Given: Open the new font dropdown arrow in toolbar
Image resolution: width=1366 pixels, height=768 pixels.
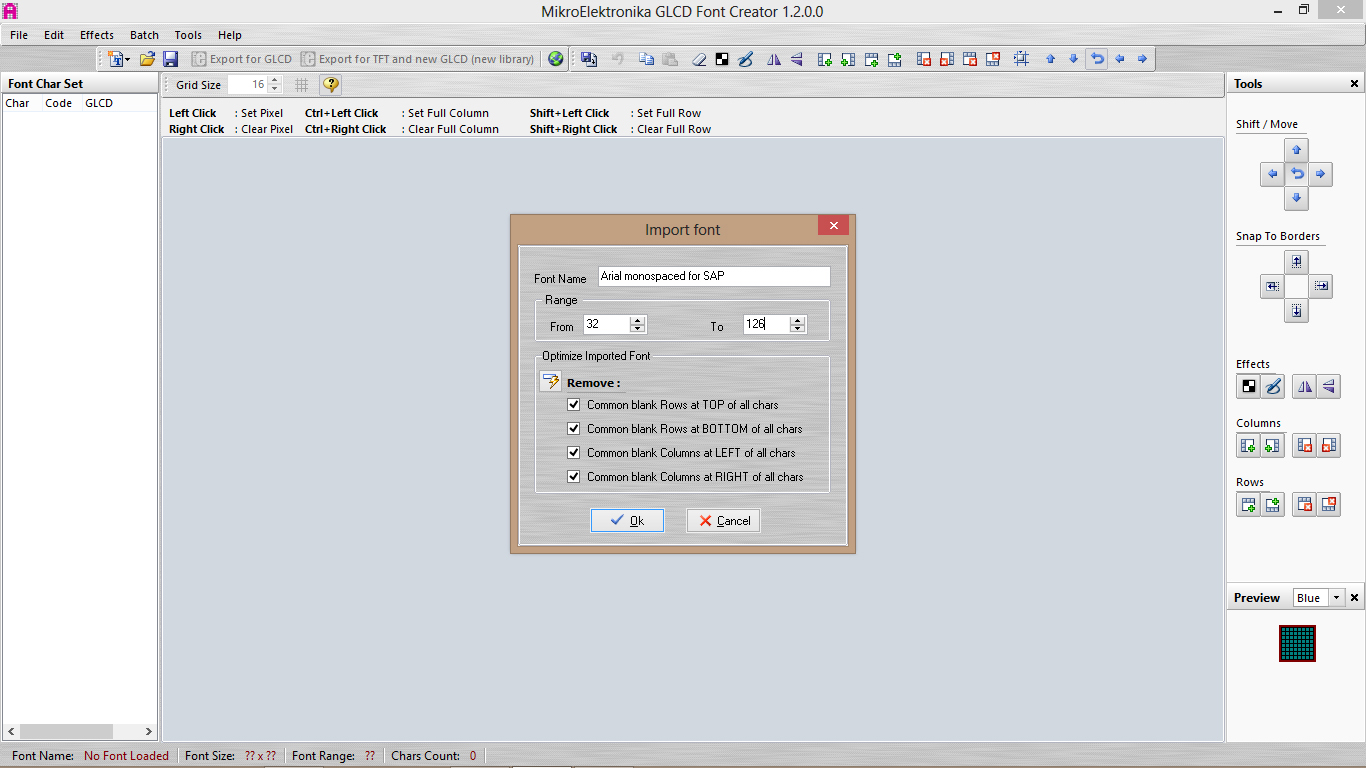Looking at the screenshot, I should [127, 60].
